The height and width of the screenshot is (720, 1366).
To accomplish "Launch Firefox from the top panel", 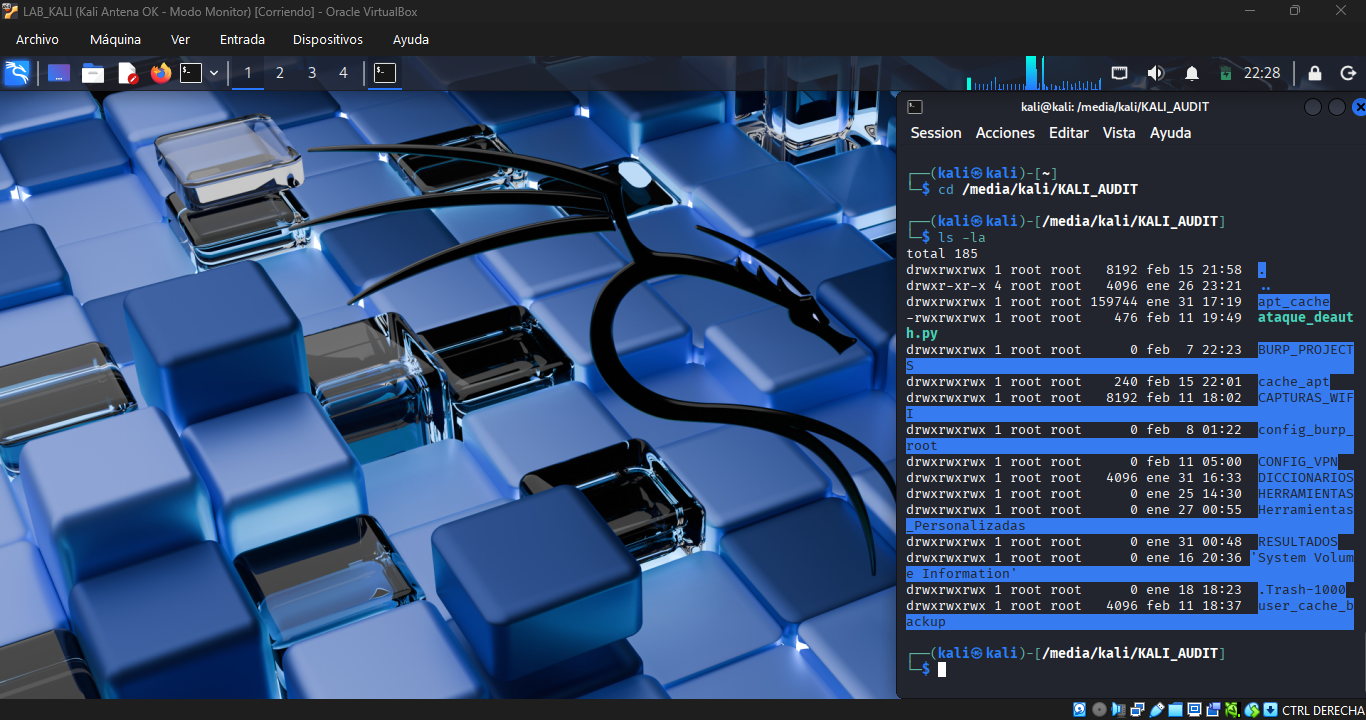I will coord(161,72).
